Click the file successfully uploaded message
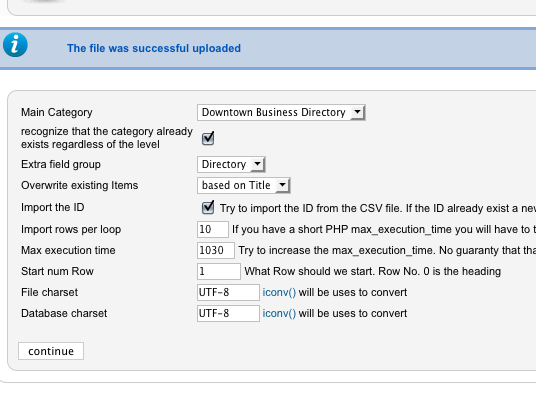This screenshot has height=417, width=536. 154,48
